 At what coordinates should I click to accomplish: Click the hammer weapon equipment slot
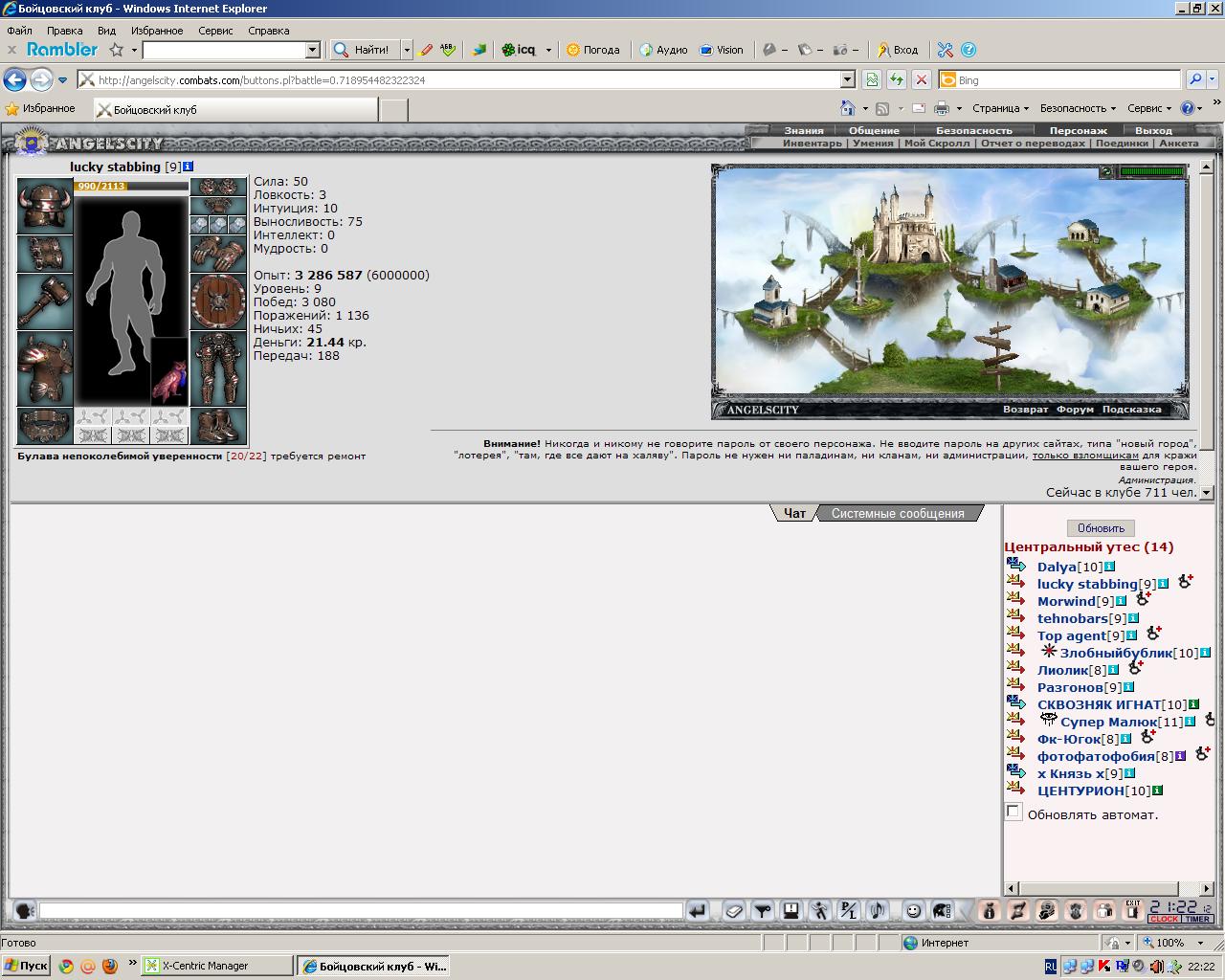click(45, 301)
